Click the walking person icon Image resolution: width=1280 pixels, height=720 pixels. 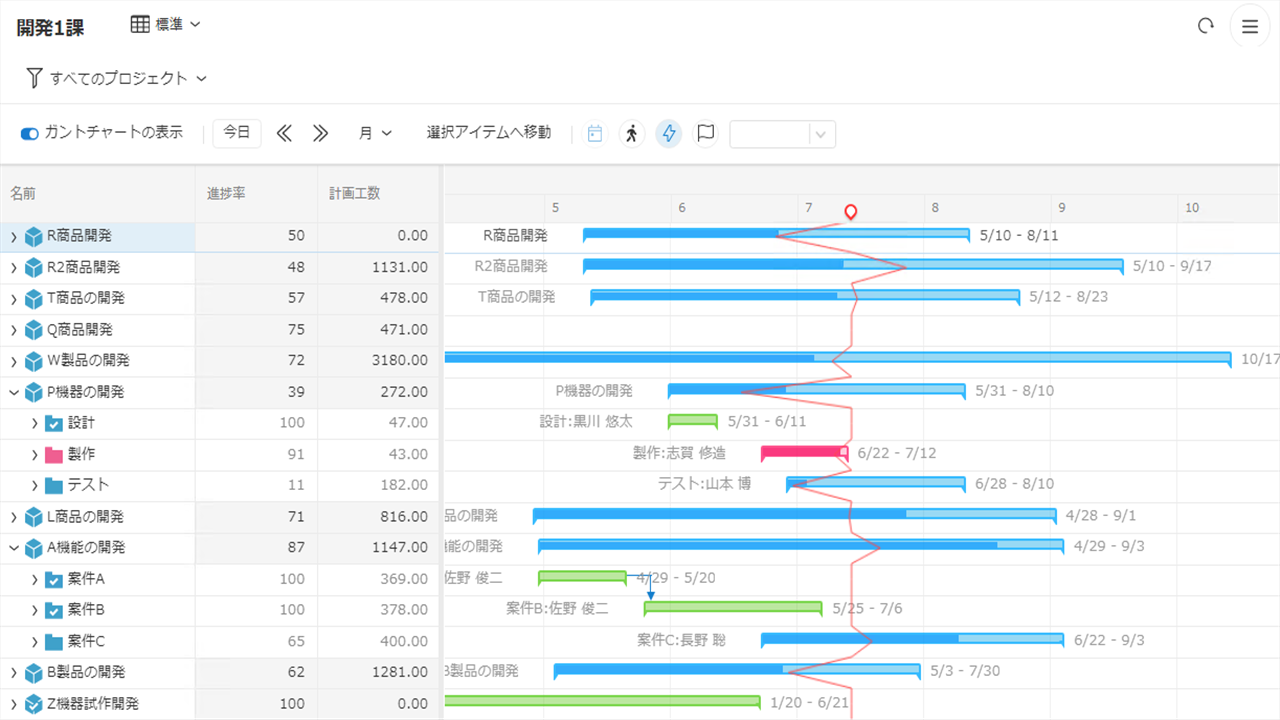(x=631, y=133)
